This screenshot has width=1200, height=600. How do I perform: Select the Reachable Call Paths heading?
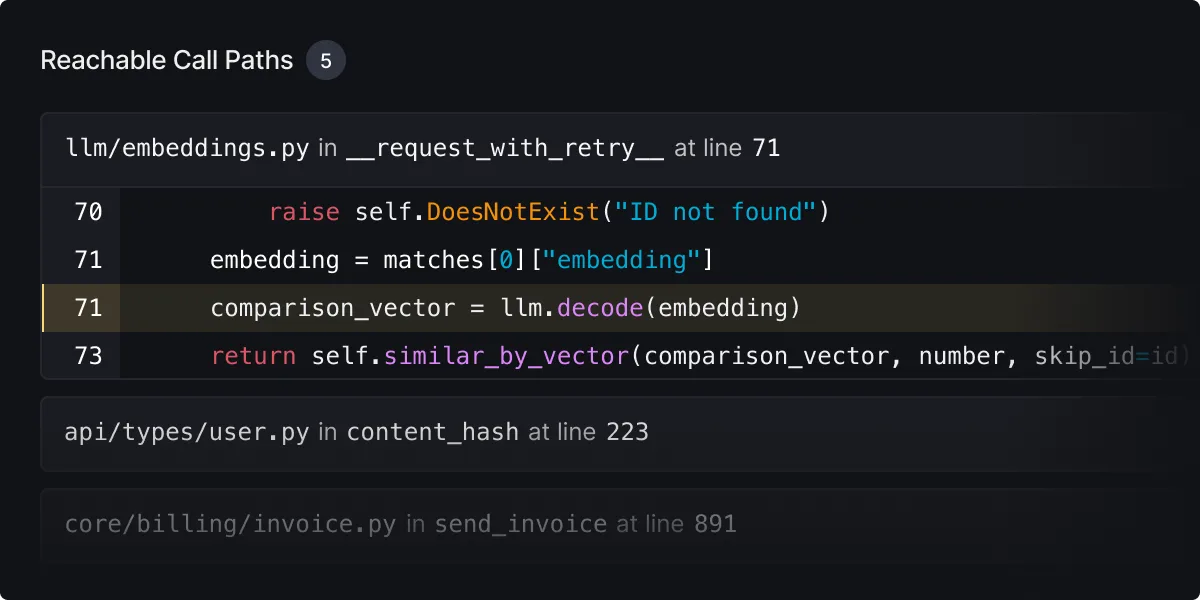click(x=166, y=60)
